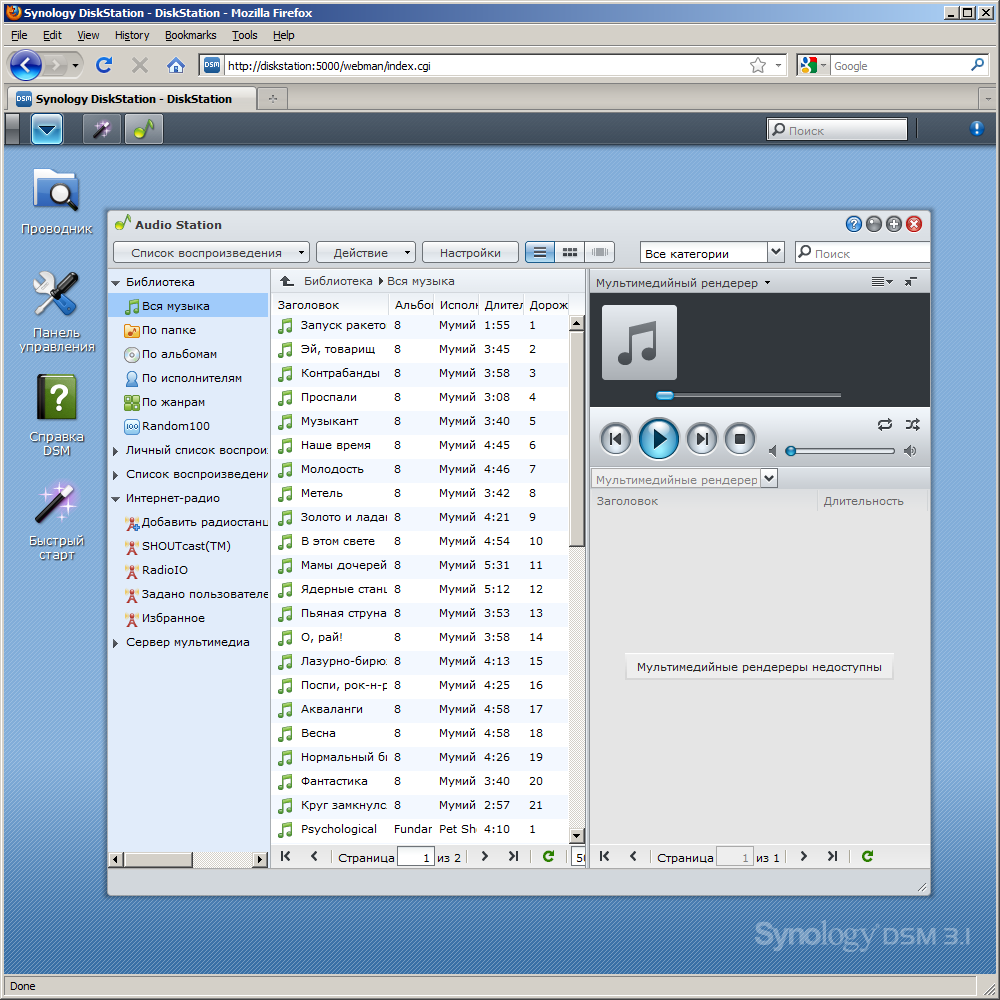
Task: Sort by Заголовок column header
Action: (x=330, y=305)
